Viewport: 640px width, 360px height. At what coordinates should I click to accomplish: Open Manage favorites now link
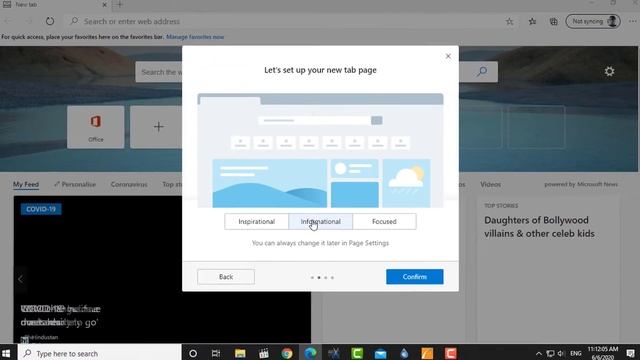[195, 37]
